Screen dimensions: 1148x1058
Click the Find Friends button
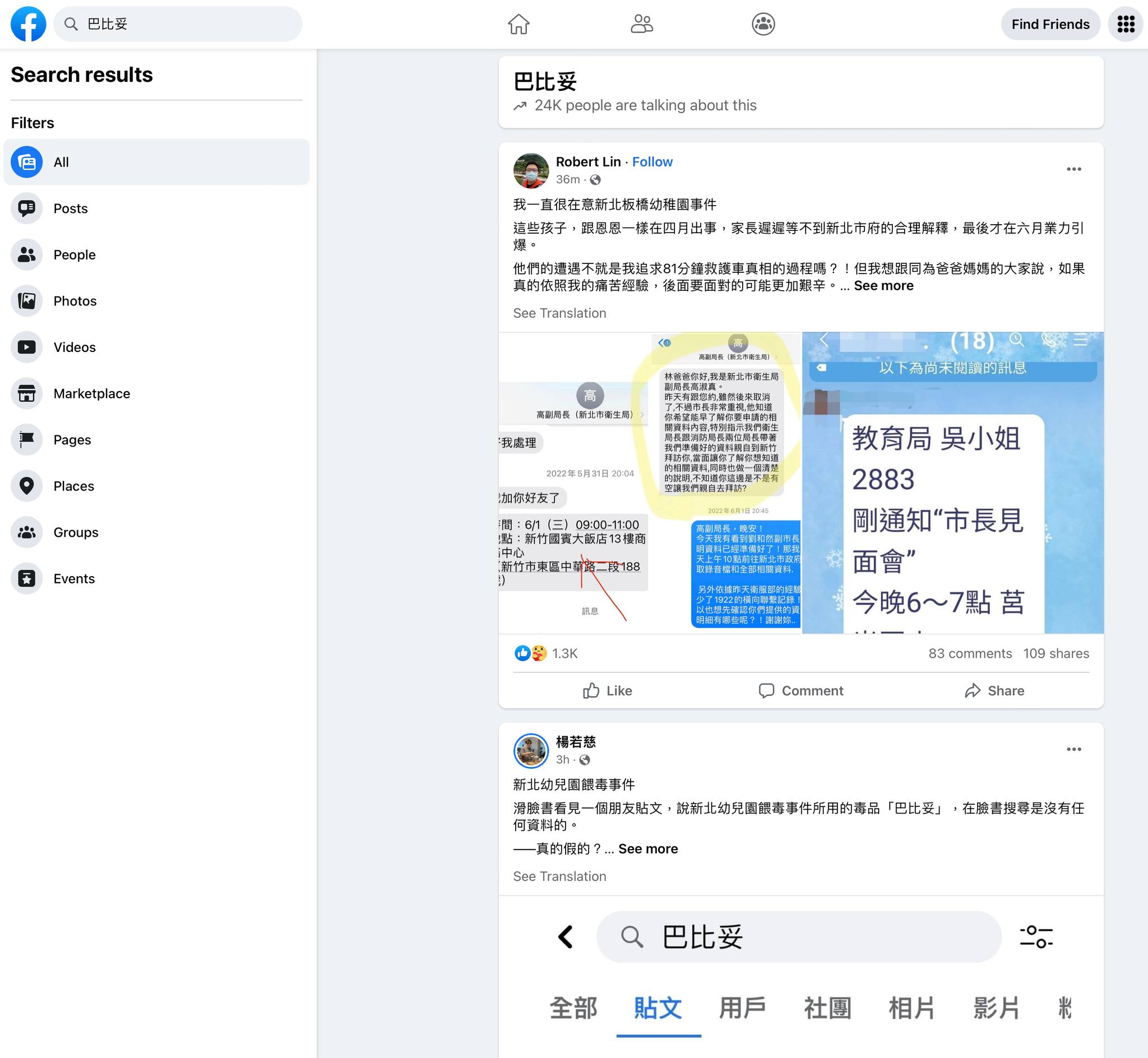click(1050, 24)
